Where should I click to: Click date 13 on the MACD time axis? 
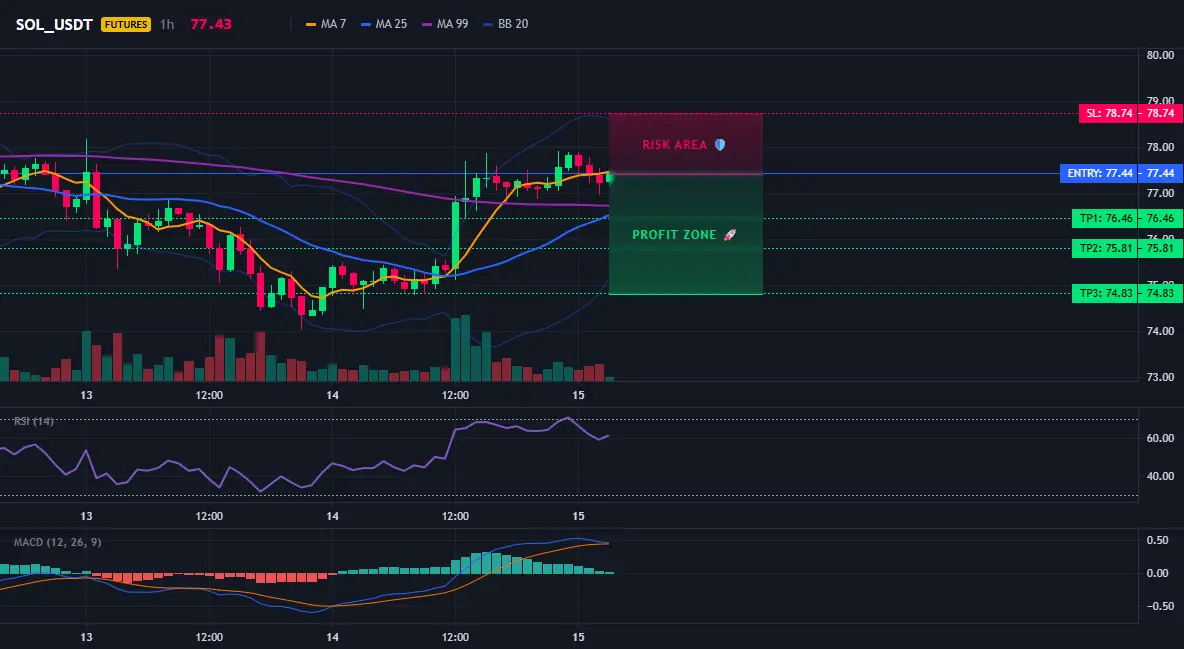pyautogui.click(x=86, y=637)
